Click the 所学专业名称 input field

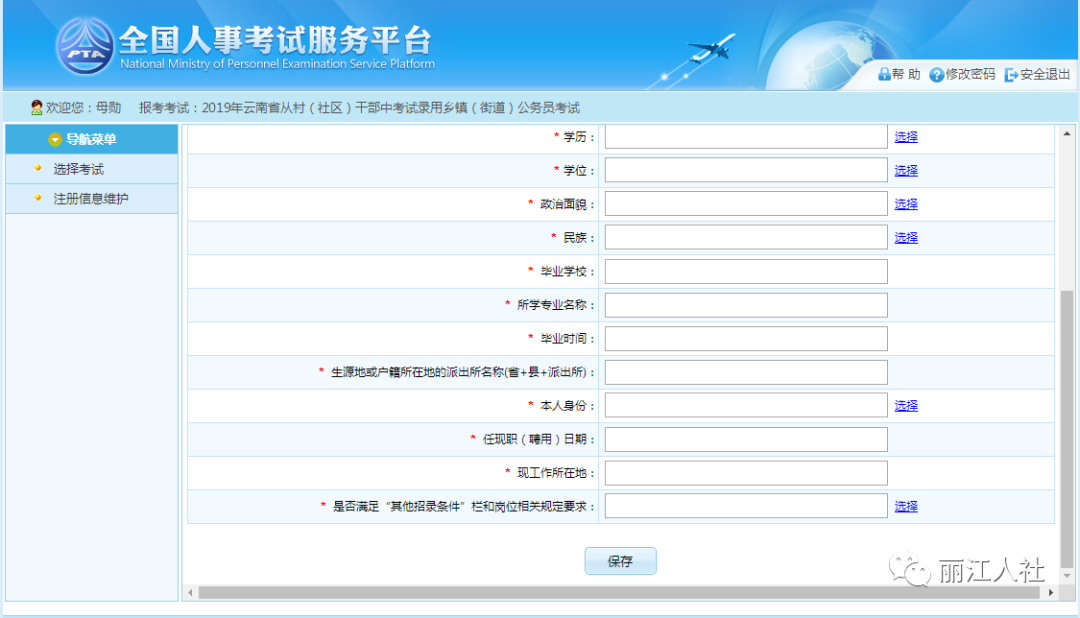[x=746, y=305]
